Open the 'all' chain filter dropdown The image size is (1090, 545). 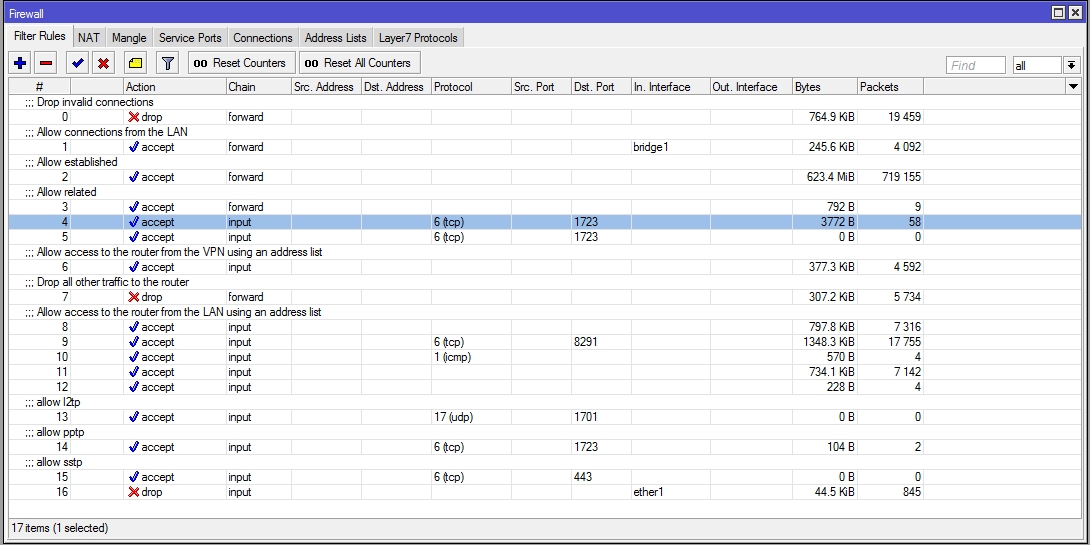1036,65
